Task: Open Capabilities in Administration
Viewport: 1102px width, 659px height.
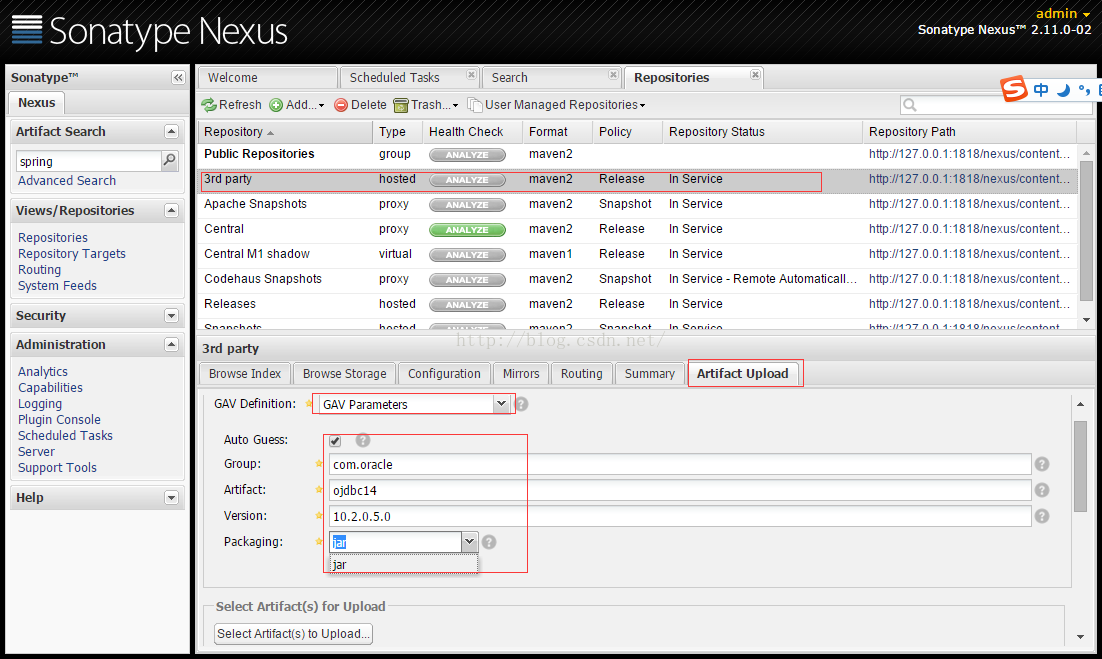Action: point(50,388)
